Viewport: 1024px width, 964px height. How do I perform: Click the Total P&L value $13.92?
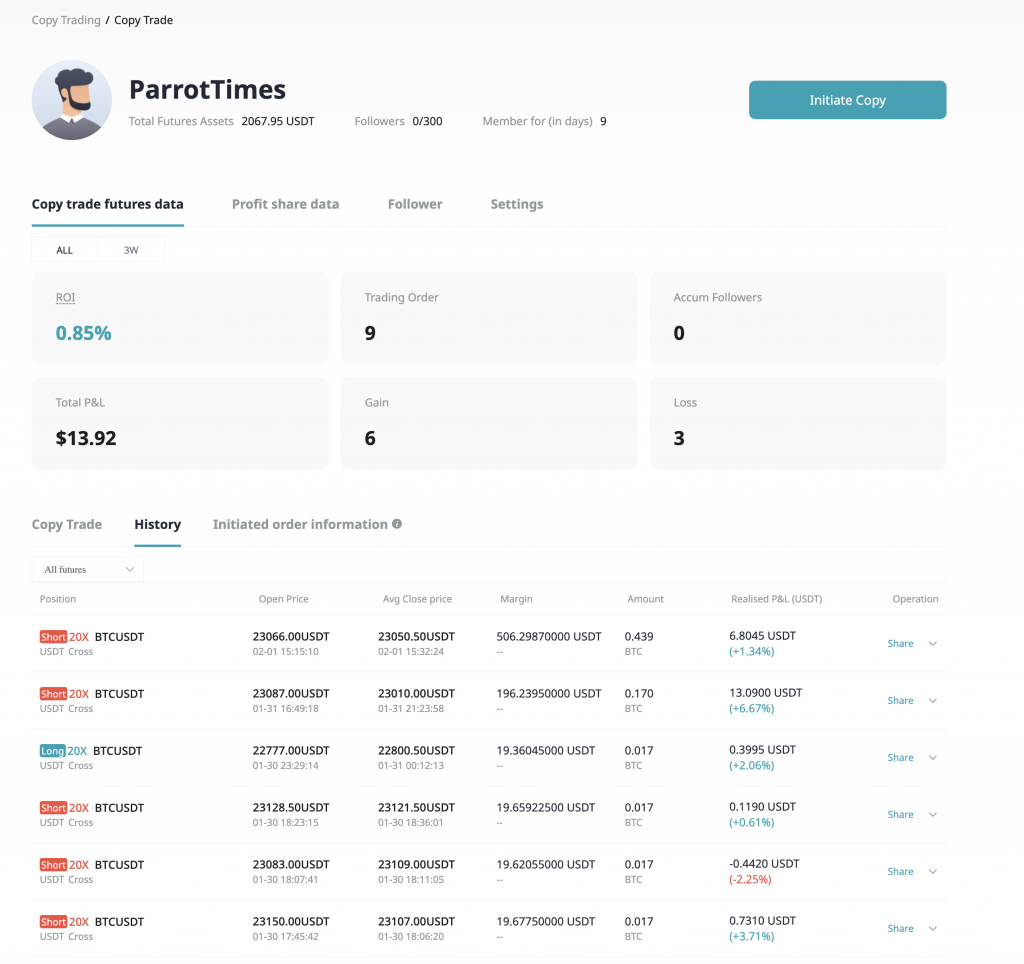(86, 438)
